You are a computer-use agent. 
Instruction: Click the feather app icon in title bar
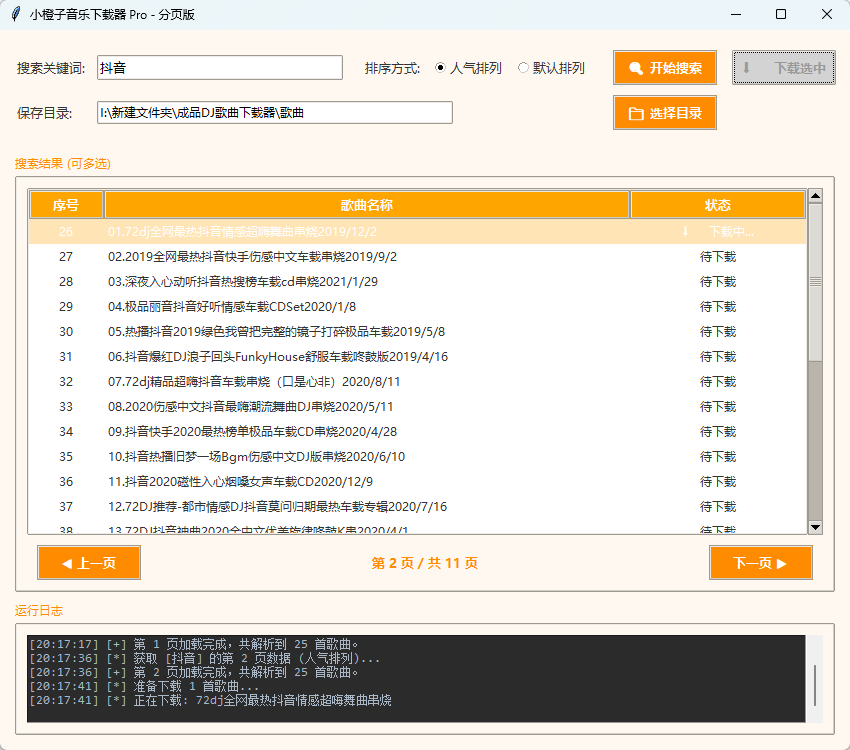(16, 14)
